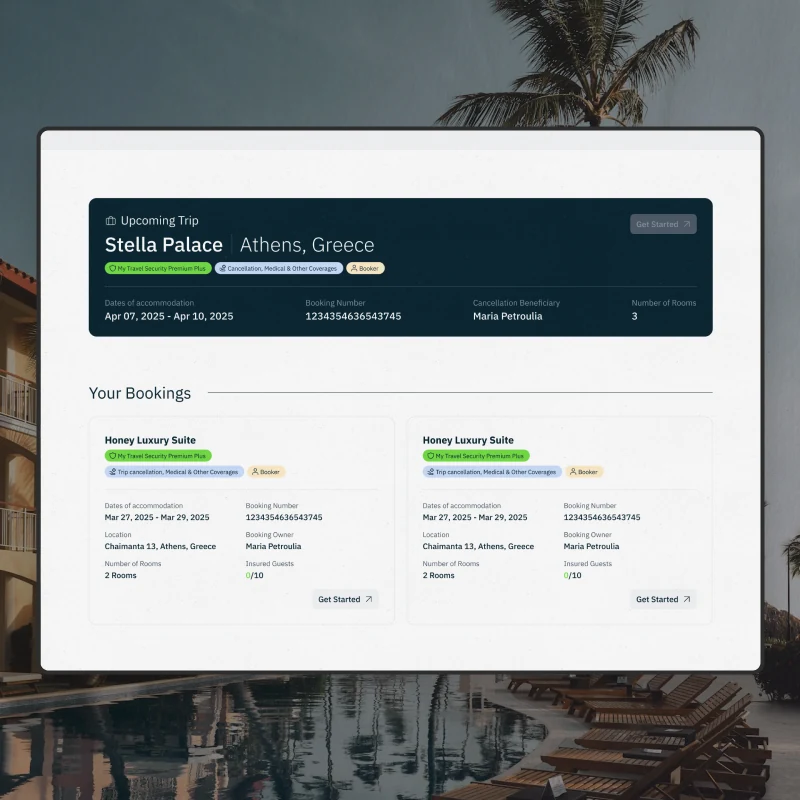Click the 2 Rooms value in the left booking card
This screenshot has height=800, width=800.
pos(120,576)
